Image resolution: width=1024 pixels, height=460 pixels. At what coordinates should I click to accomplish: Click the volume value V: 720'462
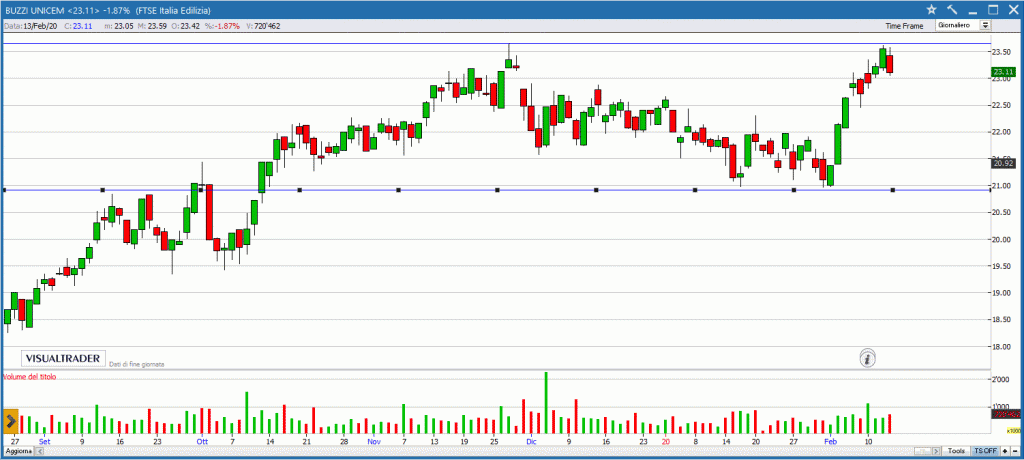(263, 25)
